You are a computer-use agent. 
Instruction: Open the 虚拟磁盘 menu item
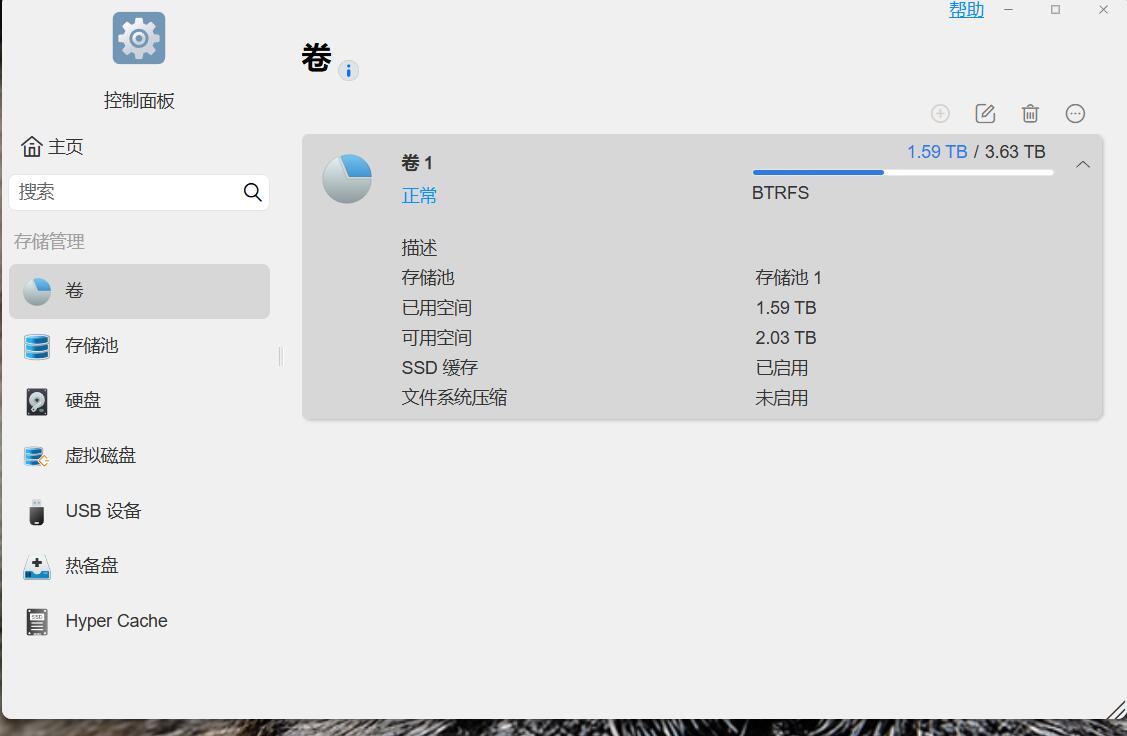(139, 456)
